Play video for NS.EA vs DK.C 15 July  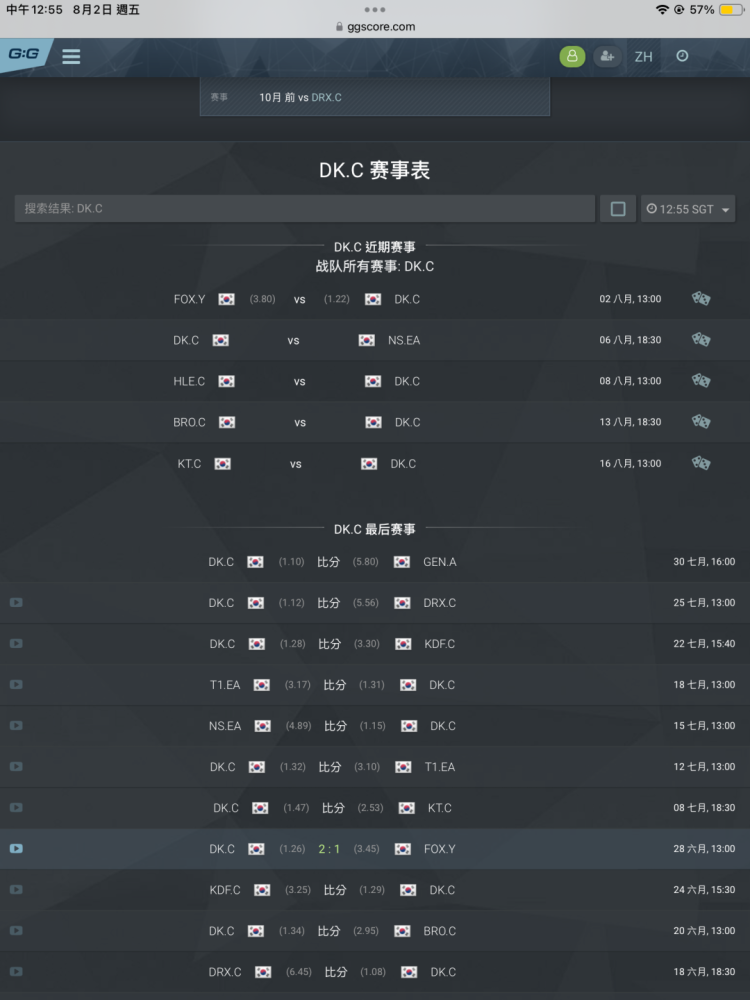pyautogui.click(x=17, y=726)
